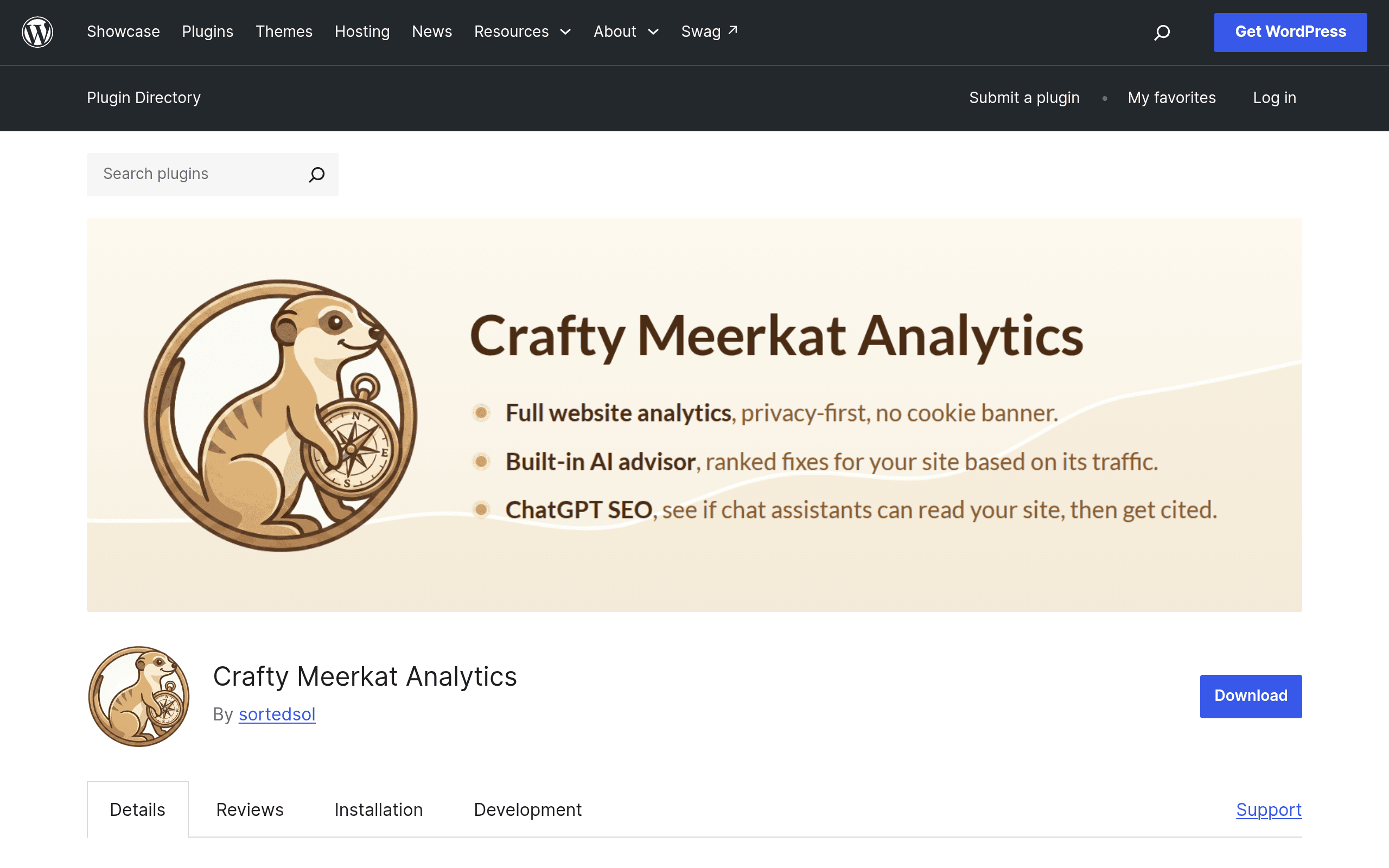Image resolution: width=1389 pixels, height=868 pixels.
Task: Click the Get WordPress button
Action: (x=1290, y=32)
